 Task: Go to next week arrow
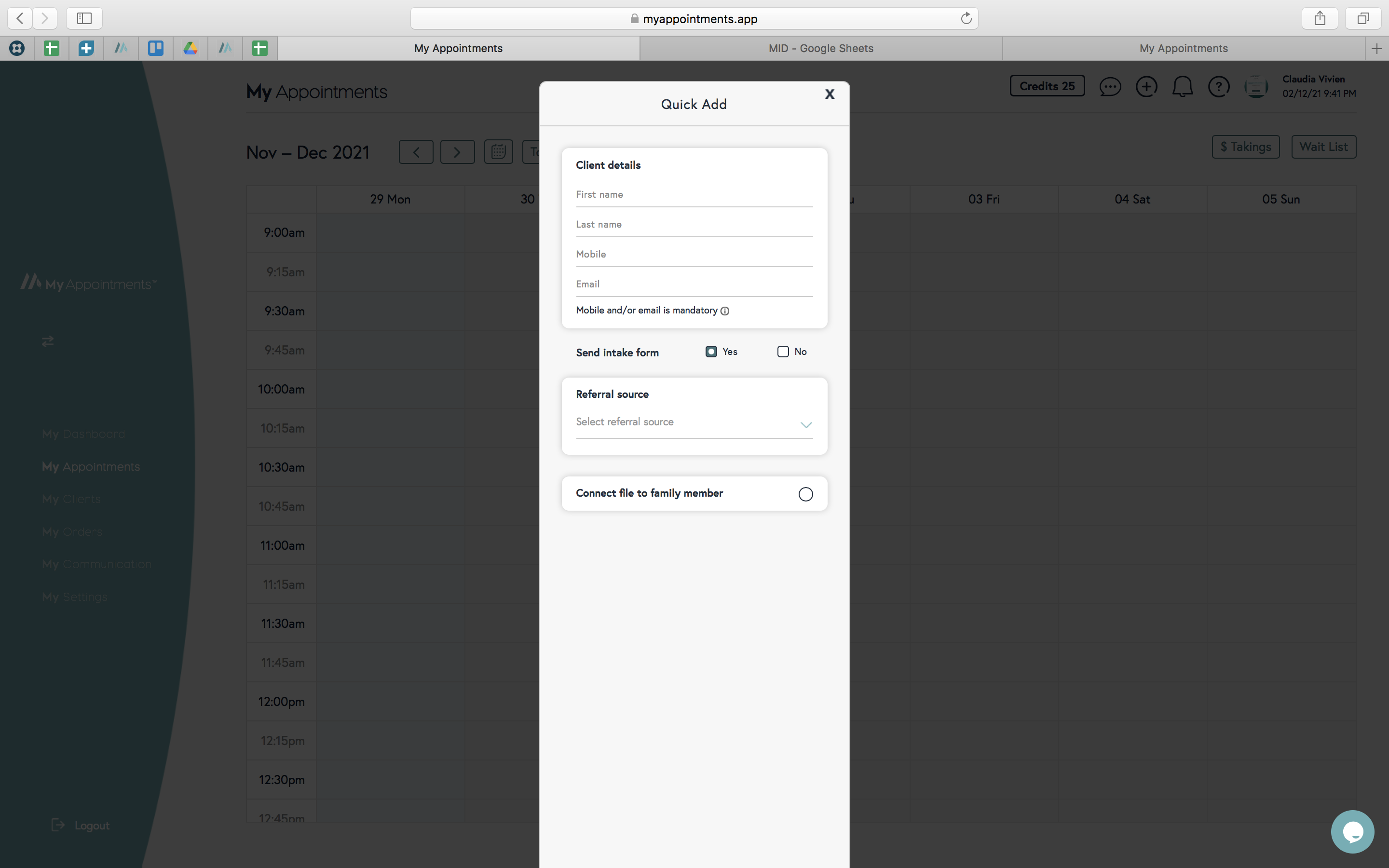point(457,152)
